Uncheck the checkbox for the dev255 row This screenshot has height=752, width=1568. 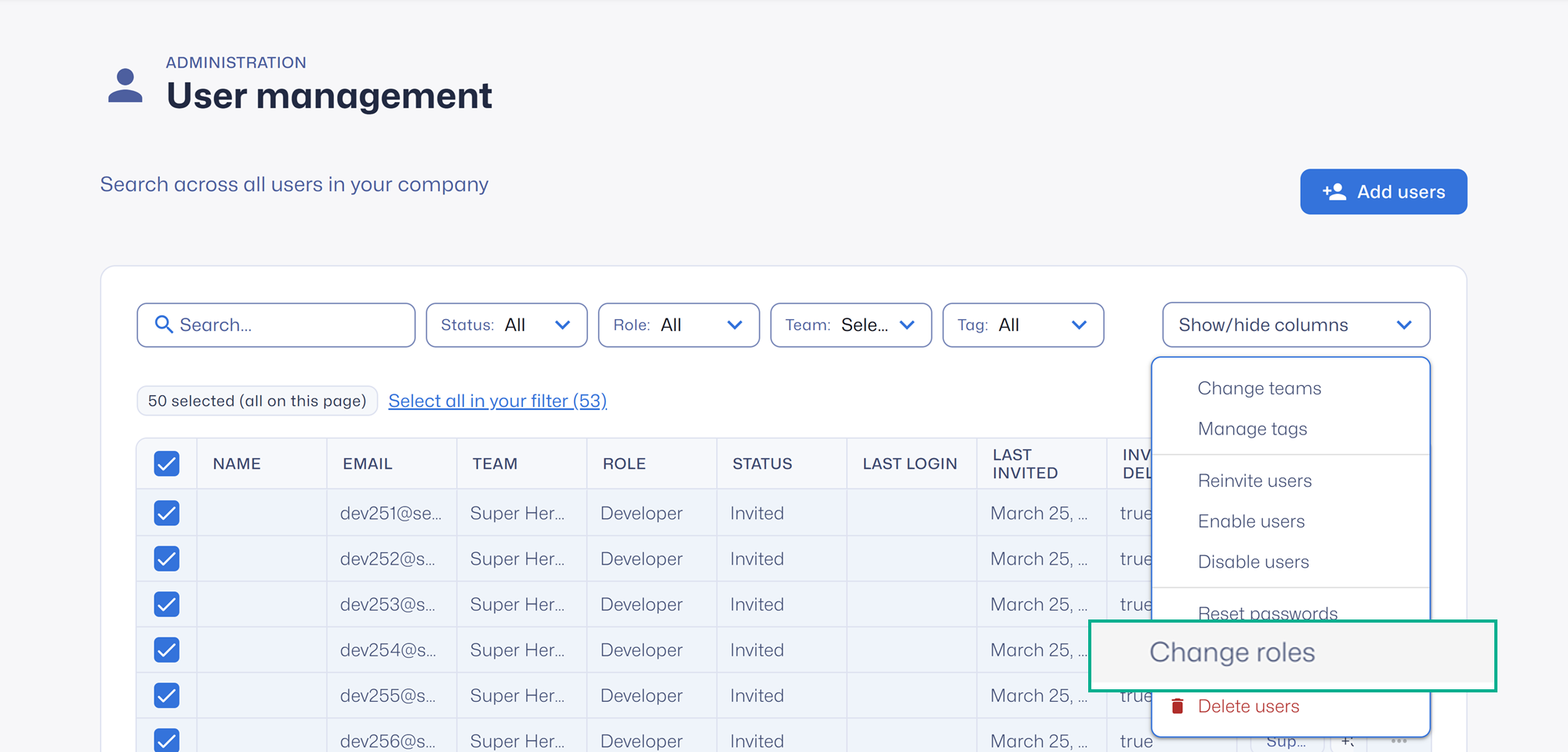click(x=166, y=695)
